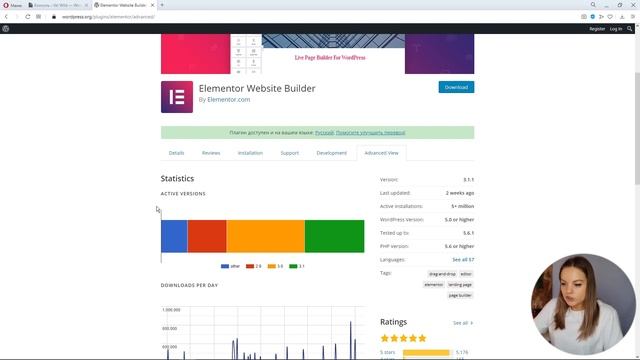This screenshot has width=640, height=360.
Task: Click the '2 weeks ago' last updated value
Action: coord(460,193)
